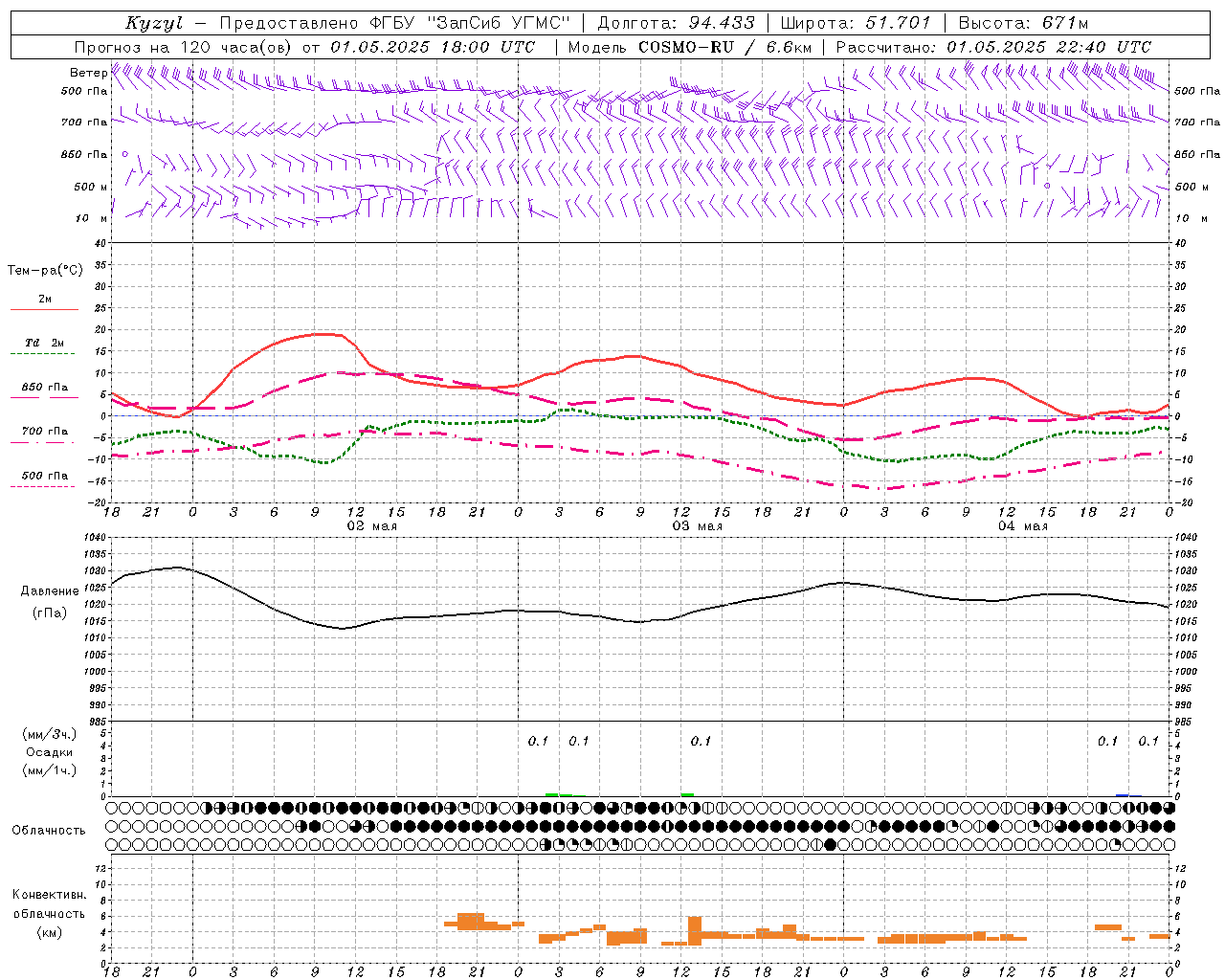Click the Долгота: 94.433 longitude value

tap(676, 23)
